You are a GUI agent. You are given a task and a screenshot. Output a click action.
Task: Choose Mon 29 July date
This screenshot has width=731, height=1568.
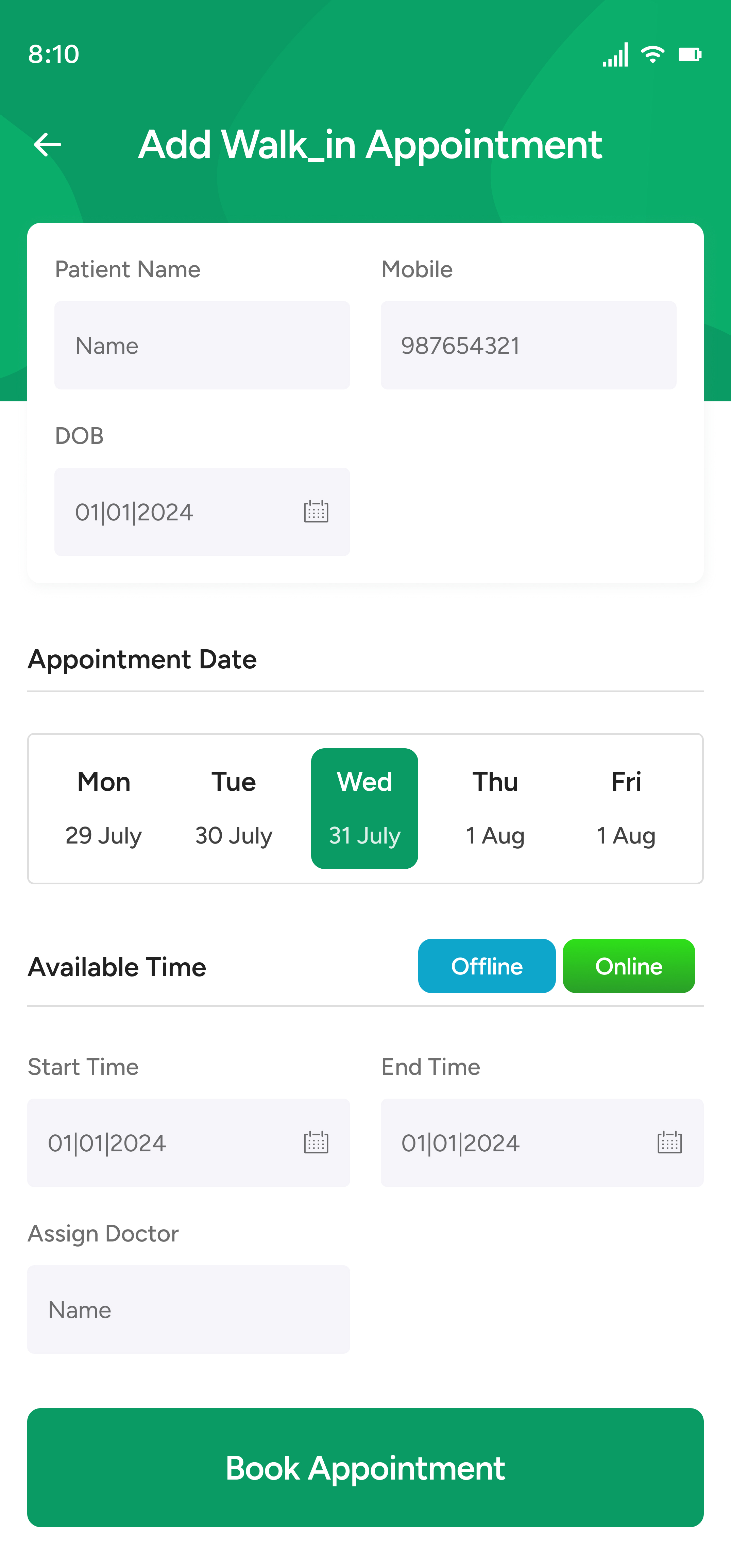click(x=103, y=808)
